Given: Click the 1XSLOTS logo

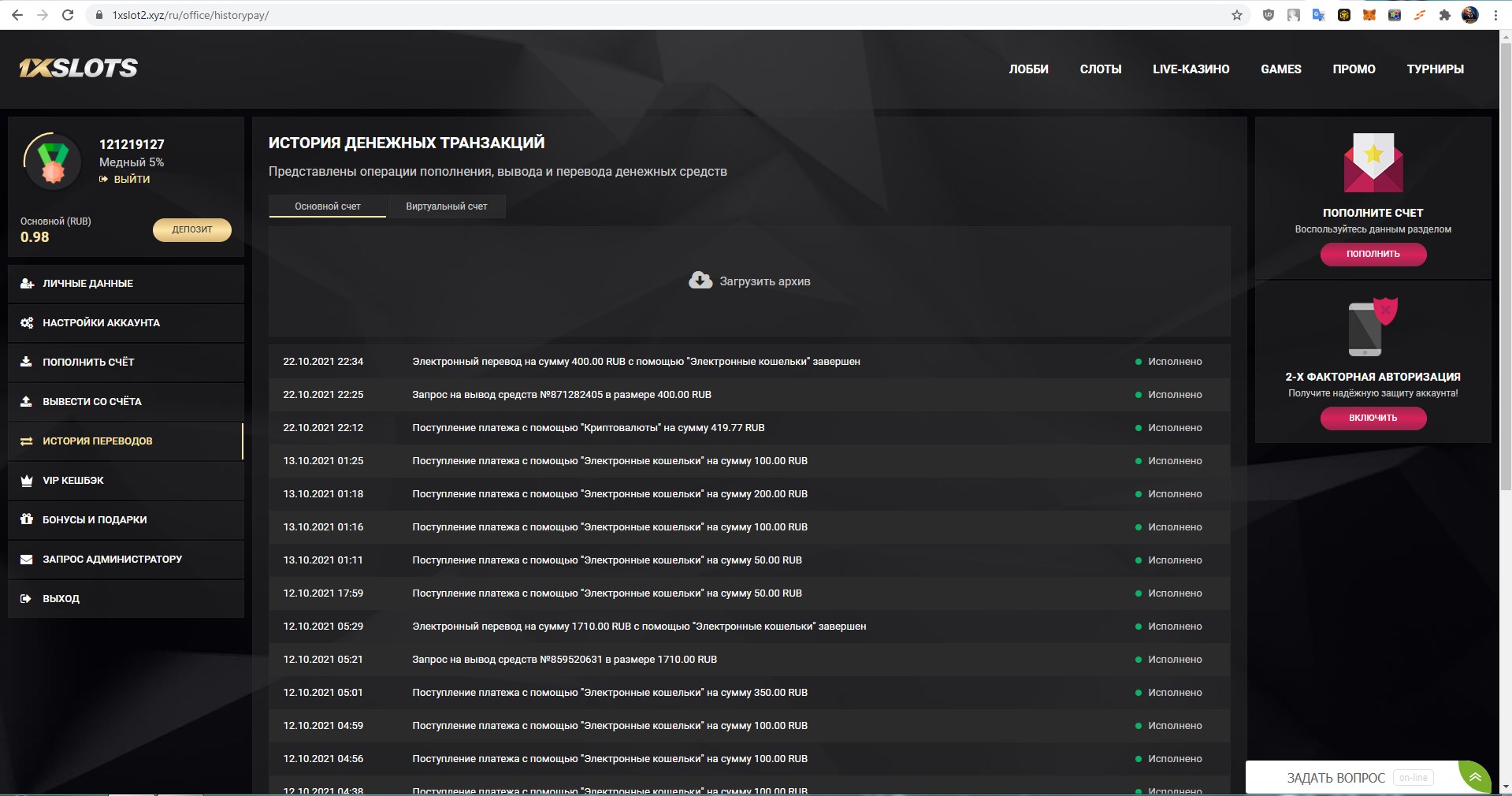Looking at the screenshot, I should point(78,69).
